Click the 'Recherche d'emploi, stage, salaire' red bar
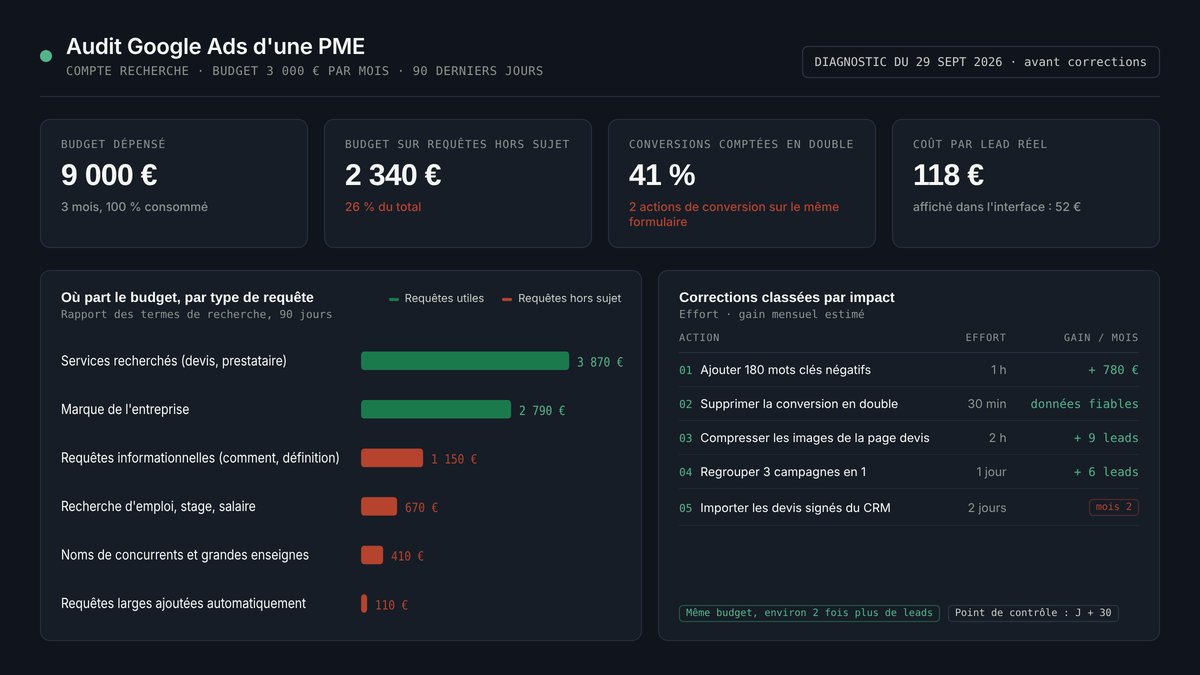Viewport: 1200px width, 675px height. pyautogui.click(x=379, y=507)
